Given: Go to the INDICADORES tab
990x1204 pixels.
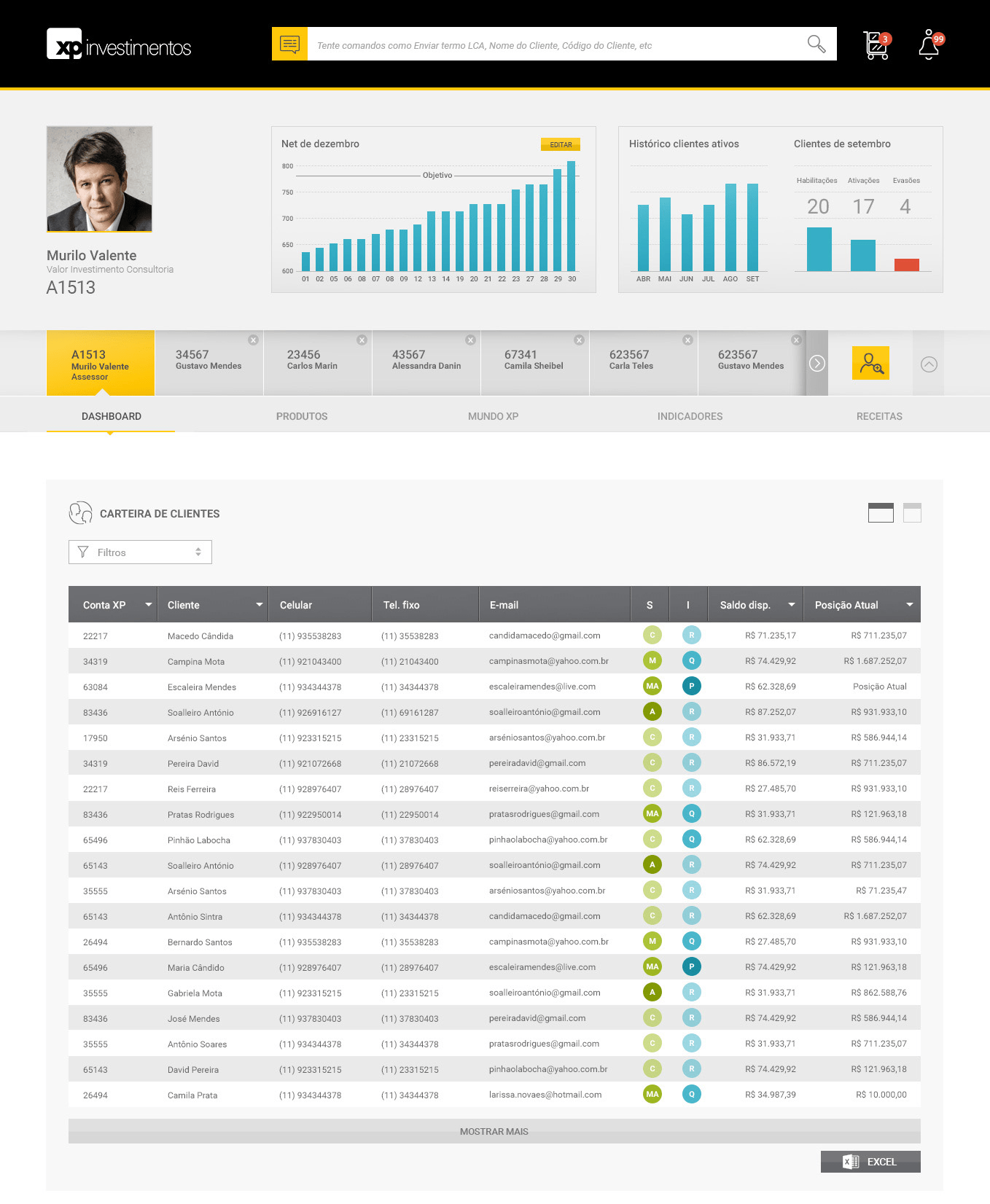Looking at the screenshot, I should (690, 416).
